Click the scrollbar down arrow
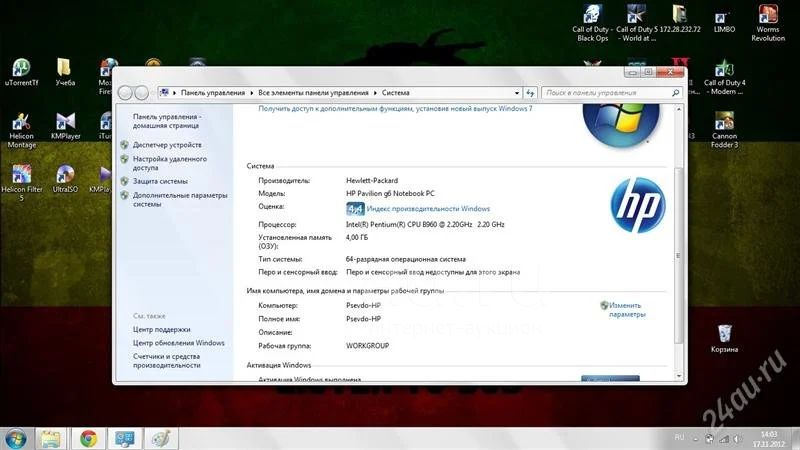Image resolution: width=800 pixels, height=450 pixels. [x=679, y=376]
